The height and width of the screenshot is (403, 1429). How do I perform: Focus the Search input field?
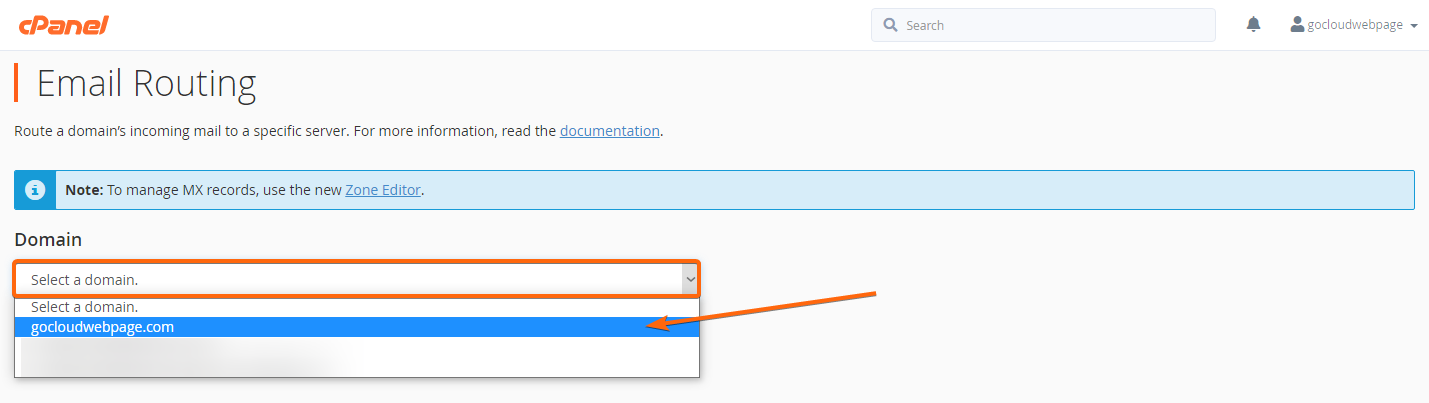(1043, 25)
